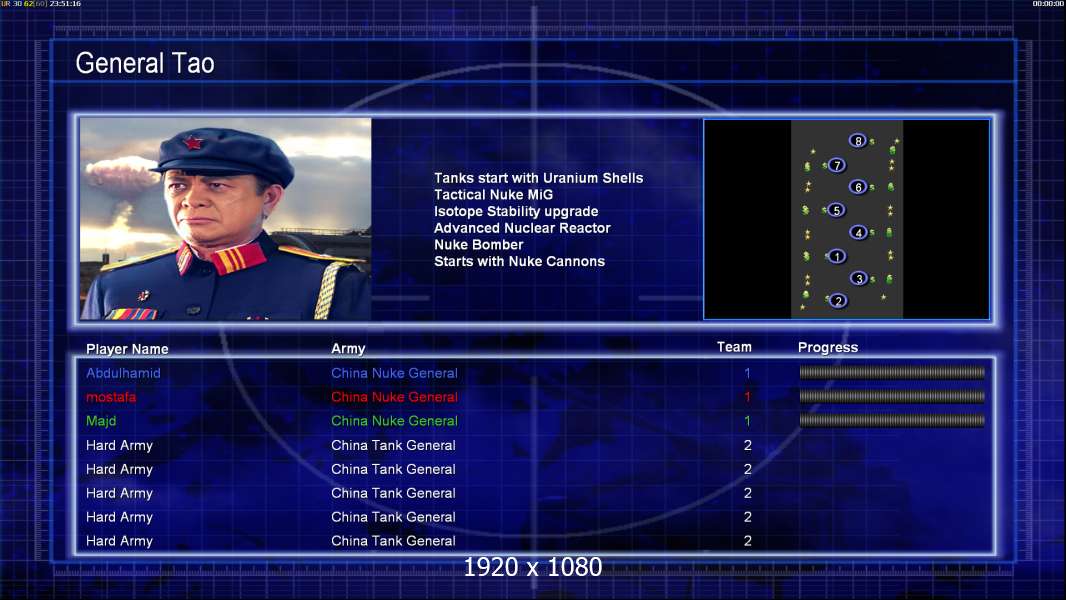Click the "Player Name" column header

tap(127, 349)
